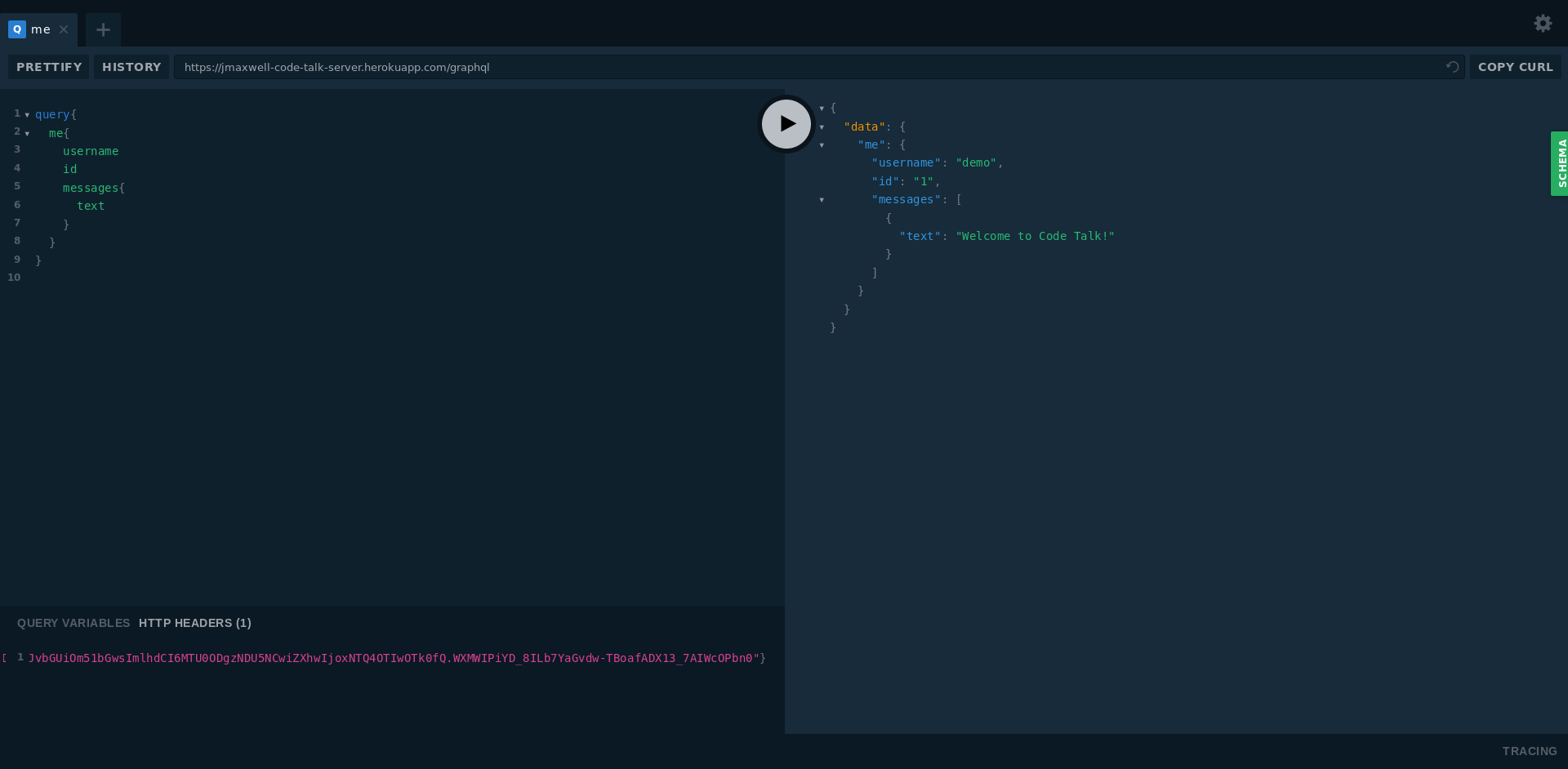Switch to the HTTP Headers (1) tab
The width and height of the screenshot is (1568, 769).
tap(195, 623)
